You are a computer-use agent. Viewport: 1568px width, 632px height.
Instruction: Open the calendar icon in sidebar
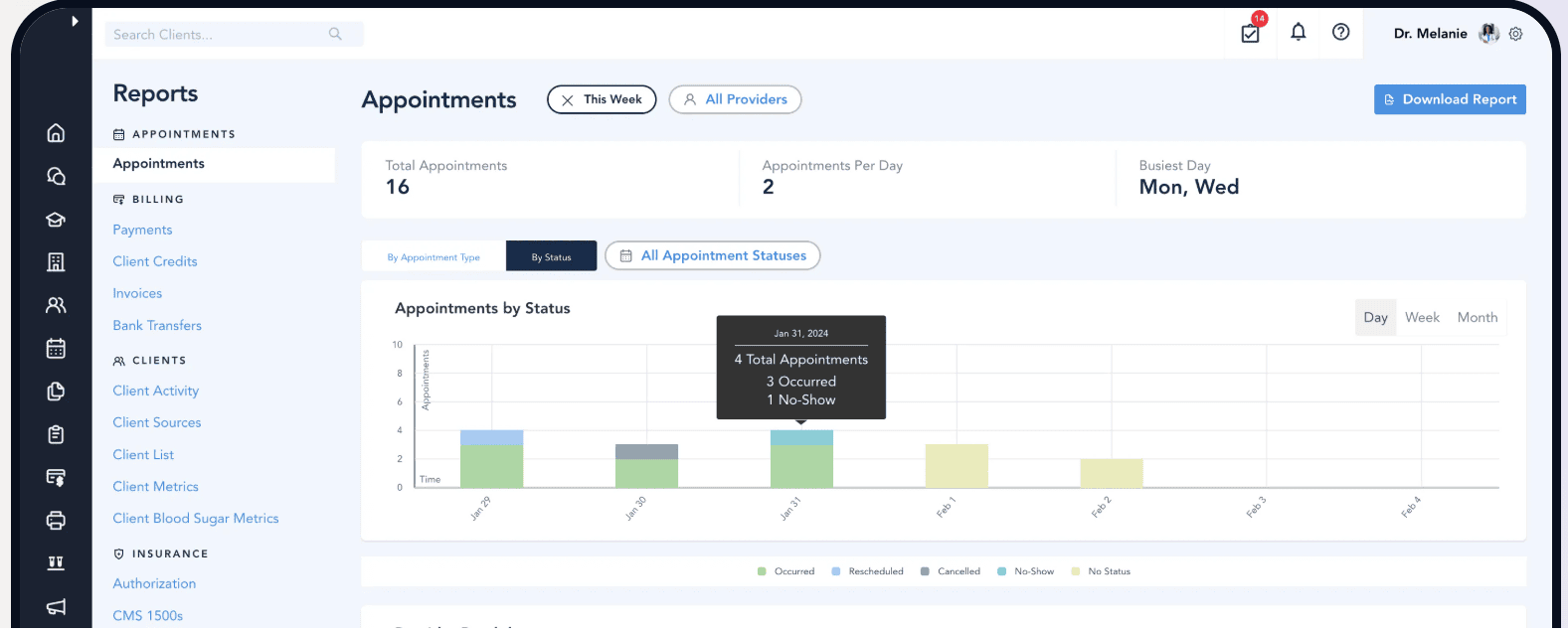point(56,348)
